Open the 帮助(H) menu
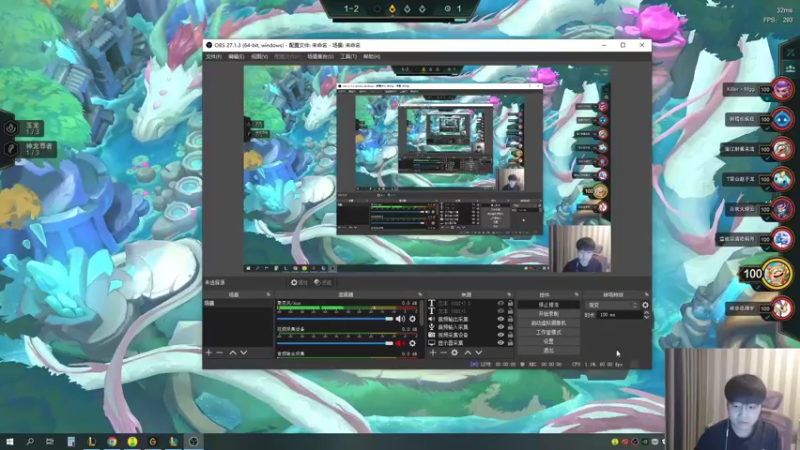Image resolution: width=800 pixels, height=450 pixels. click(x=371, y=57)
